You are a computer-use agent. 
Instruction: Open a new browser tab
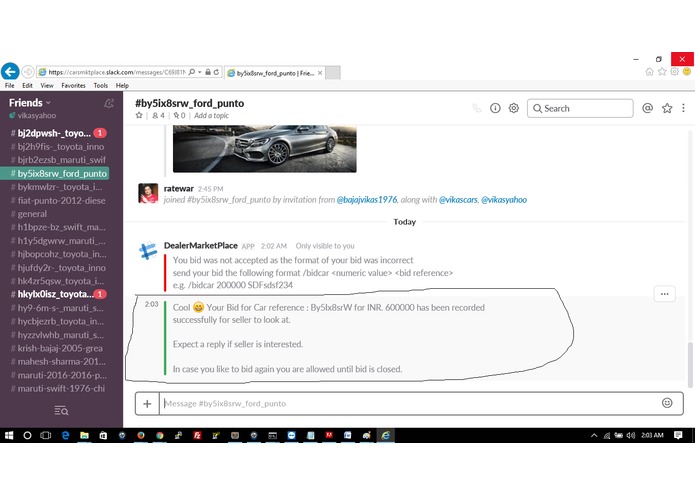point(333,73)
